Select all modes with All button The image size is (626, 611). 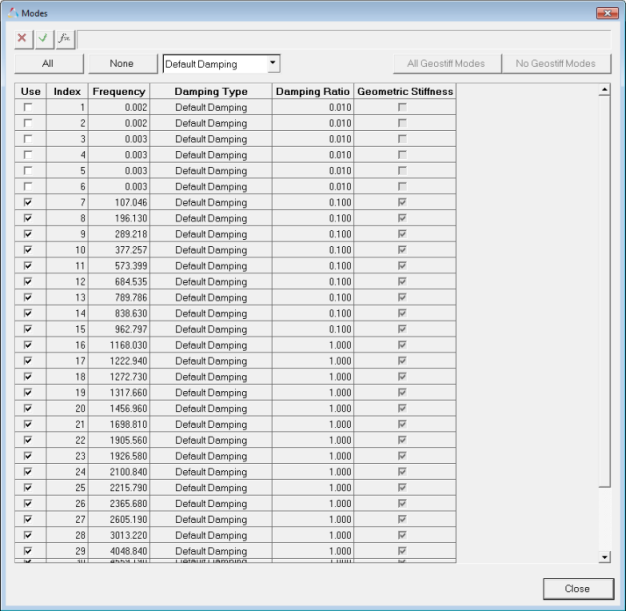pyautogui.click(x=49, y=63)
